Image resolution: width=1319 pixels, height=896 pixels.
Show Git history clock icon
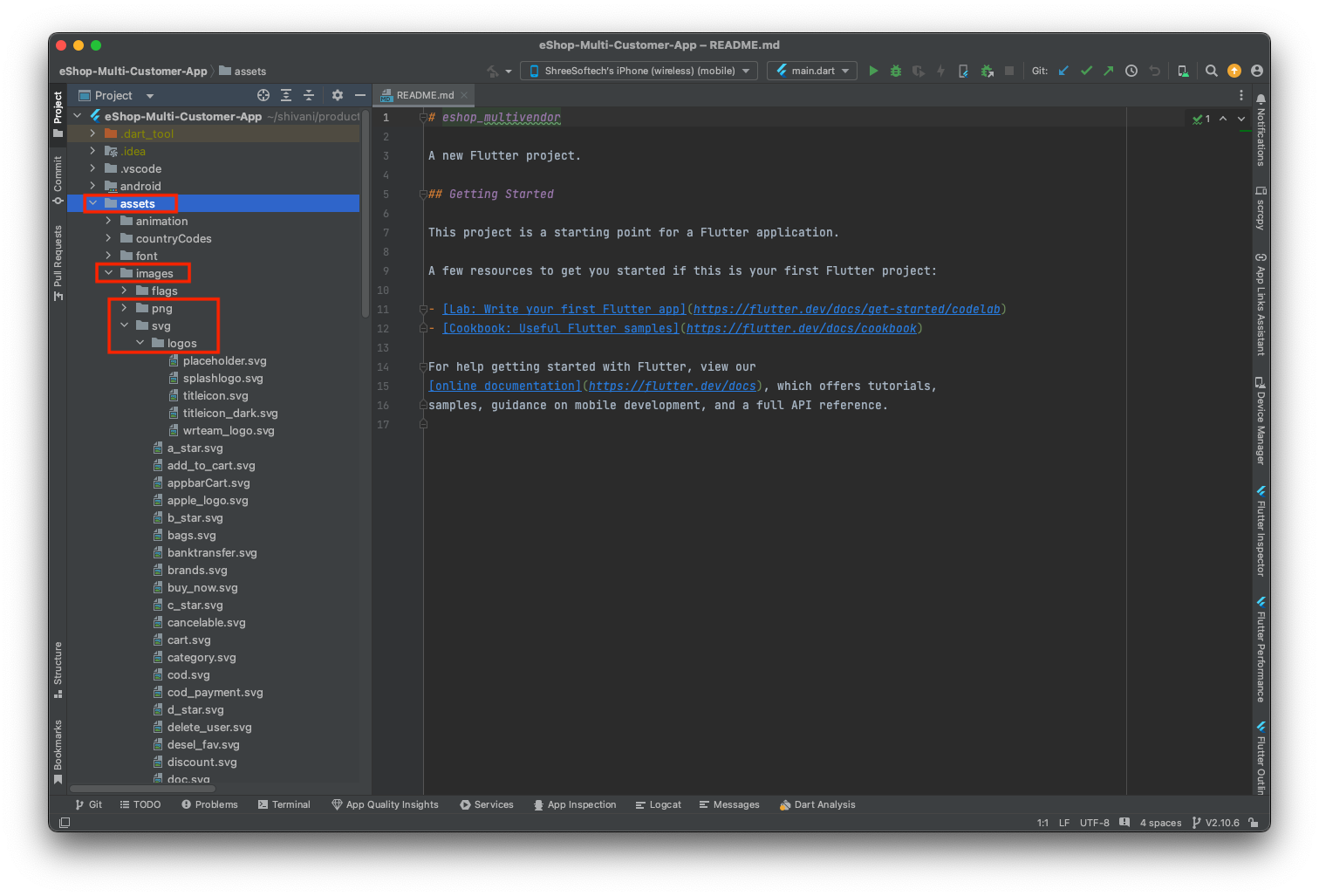coord(1131,71)
